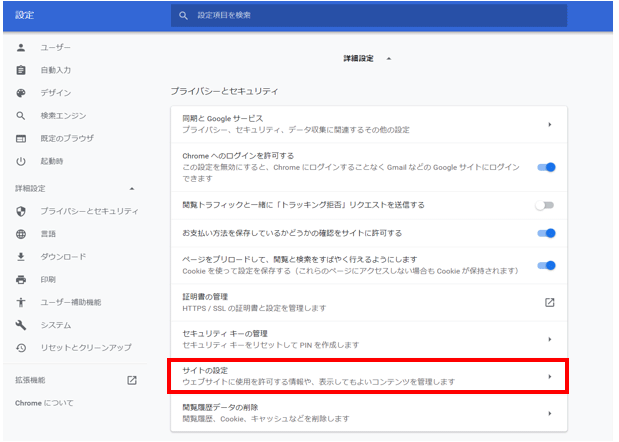Click the 言語 globe icon
Screen dimensions: 619x442
(20, 234)
